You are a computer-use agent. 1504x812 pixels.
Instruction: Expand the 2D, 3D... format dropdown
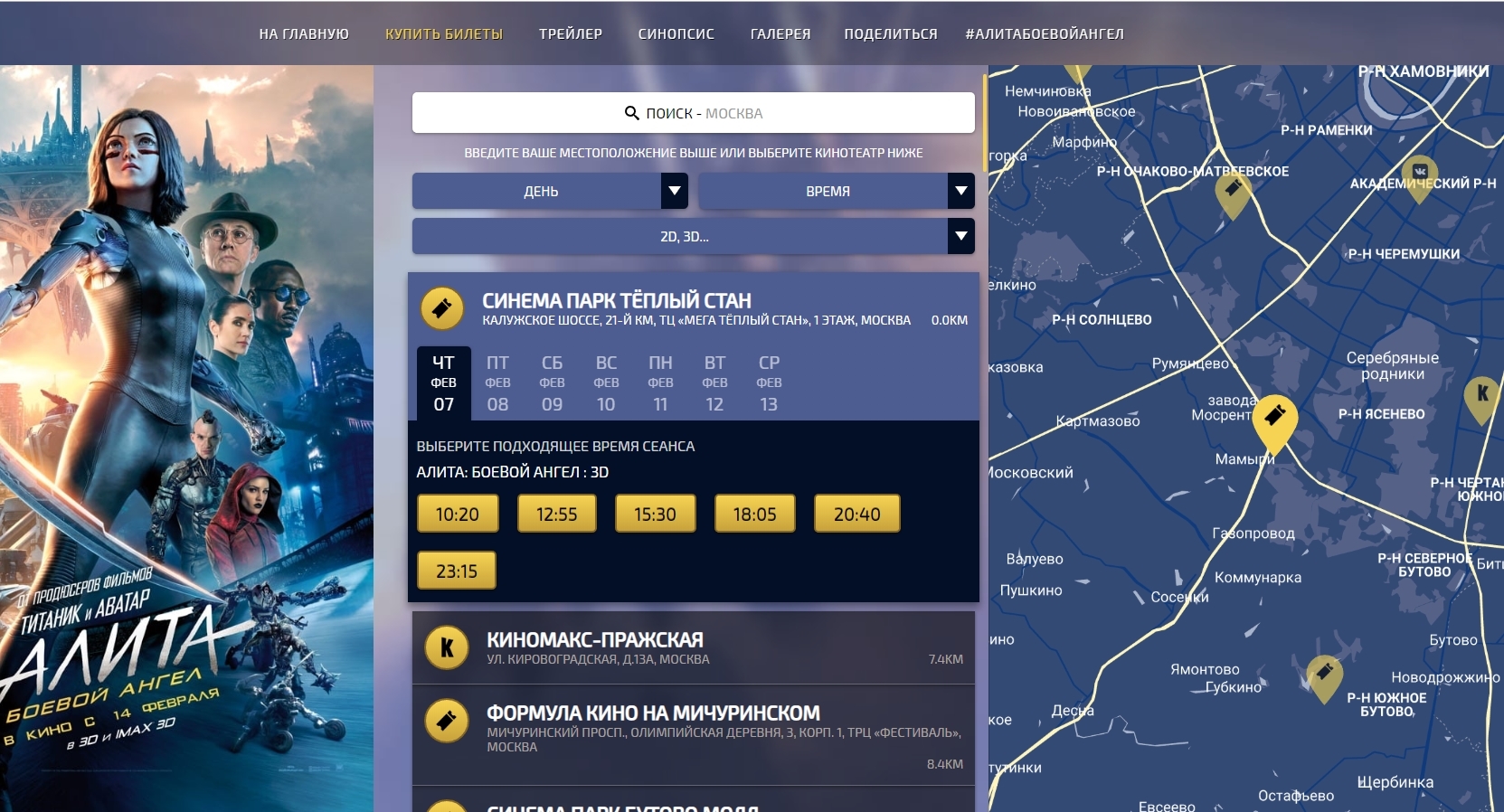pos(694,236)
